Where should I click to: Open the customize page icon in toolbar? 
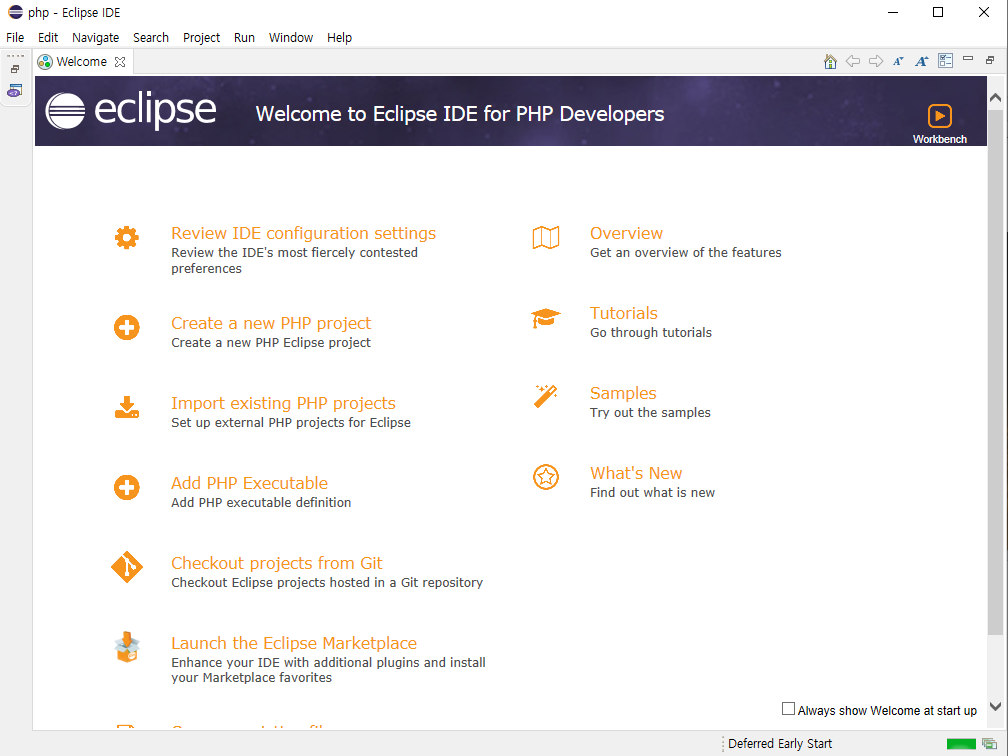945,60
